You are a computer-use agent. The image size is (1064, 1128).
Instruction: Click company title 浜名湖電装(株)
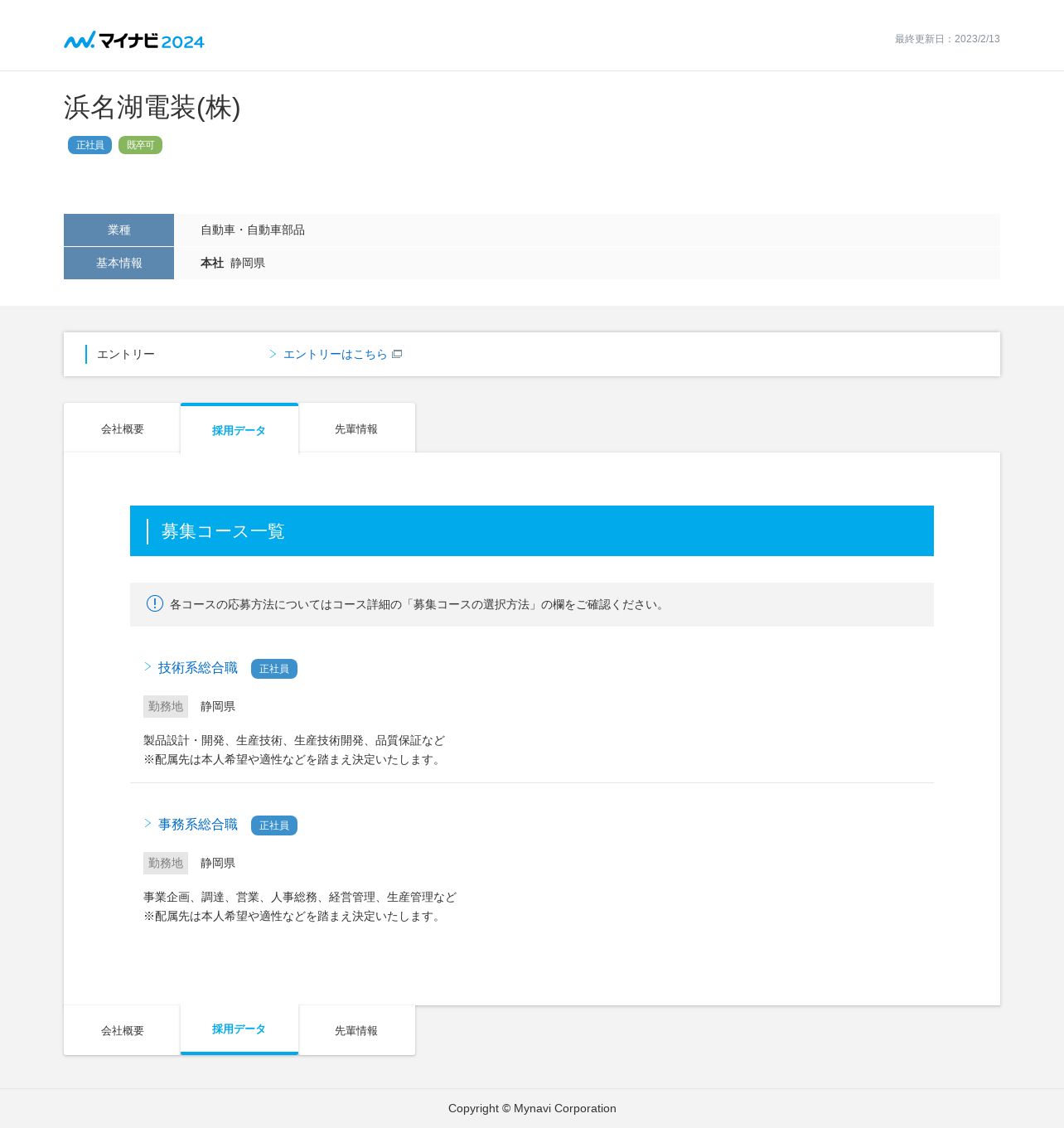[152, 107]
